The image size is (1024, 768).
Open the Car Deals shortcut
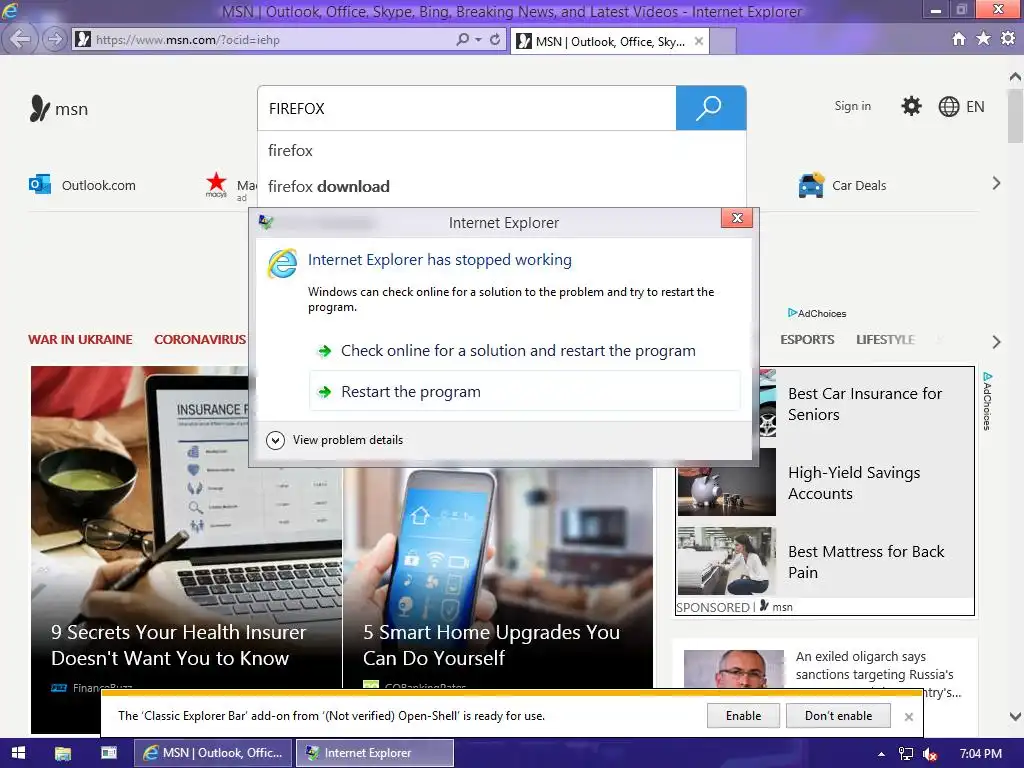pos(842,185)
